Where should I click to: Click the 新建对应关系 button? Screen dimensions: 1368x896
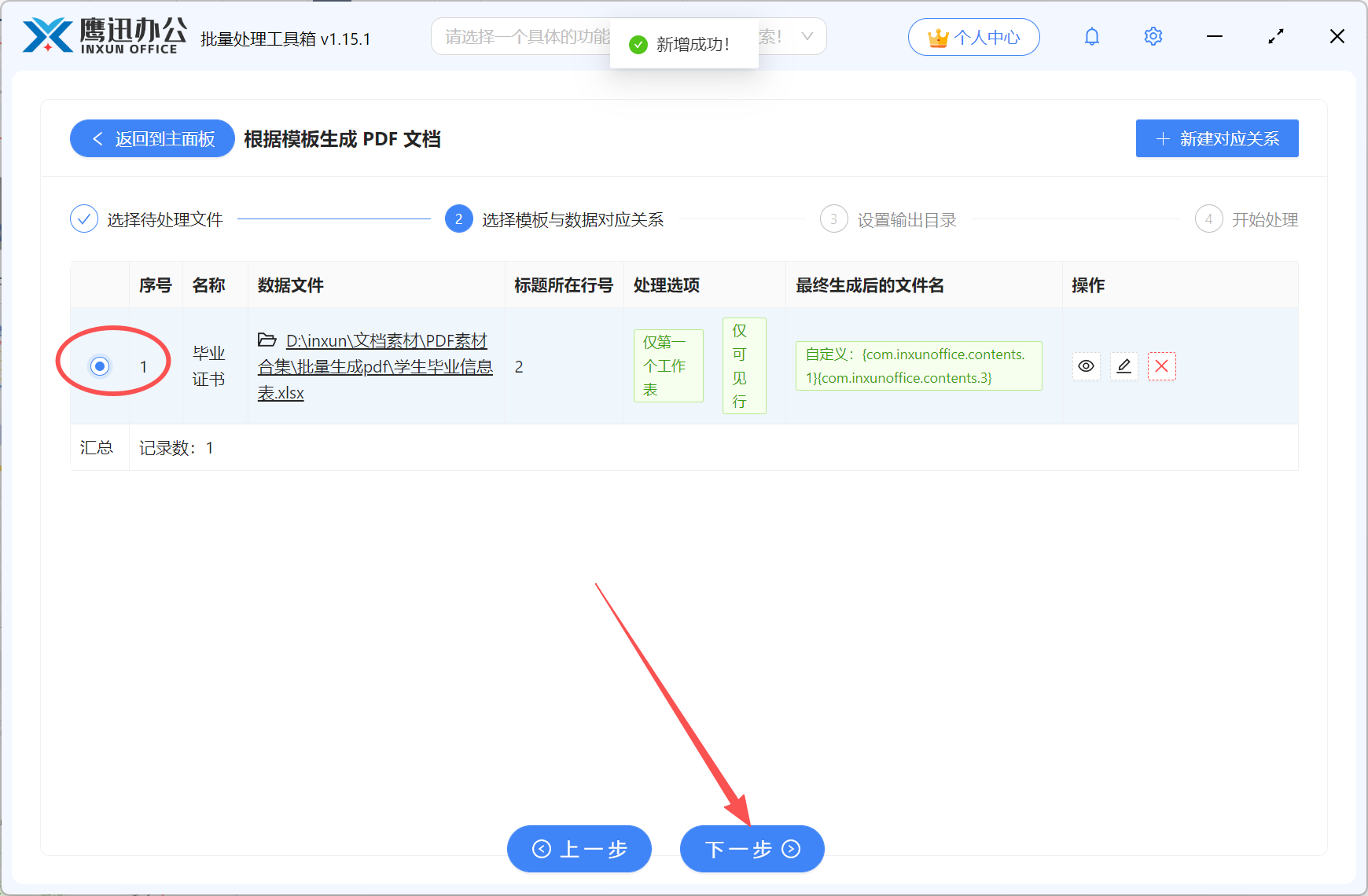(x=1216, y=138)
